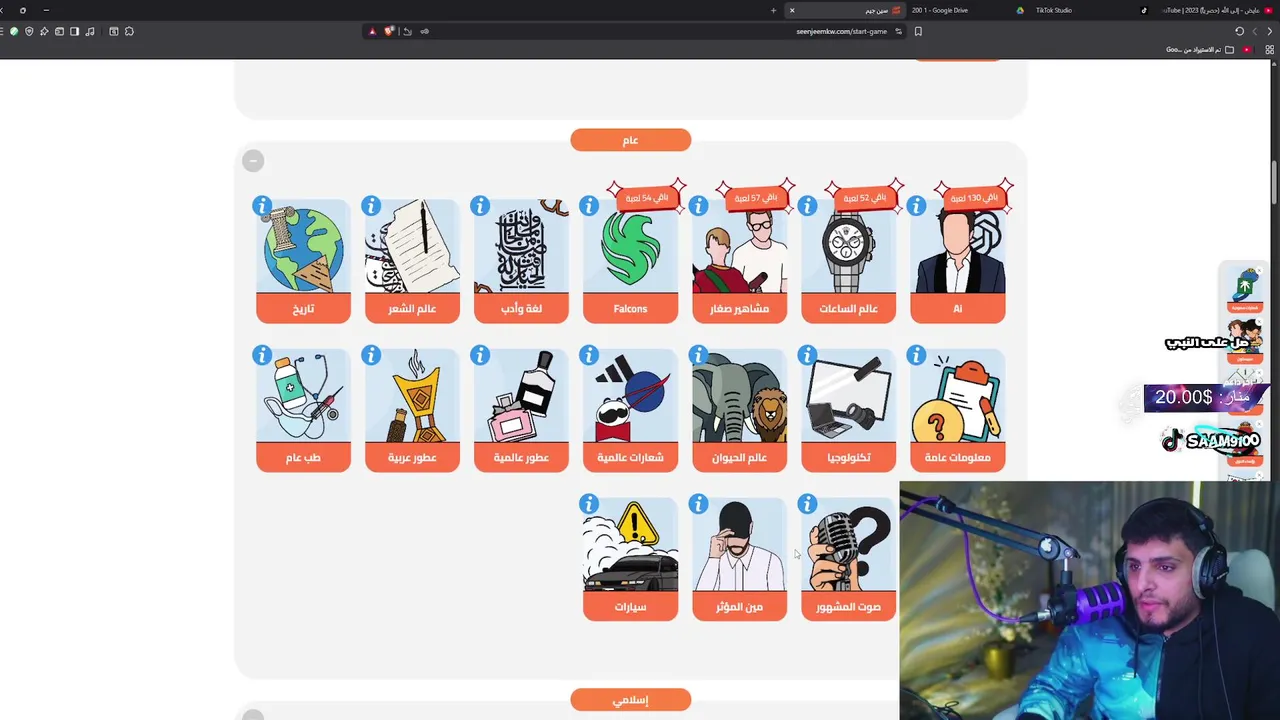Open info icon for Ai category
The image size is (1280, 720).
(916, 206)
